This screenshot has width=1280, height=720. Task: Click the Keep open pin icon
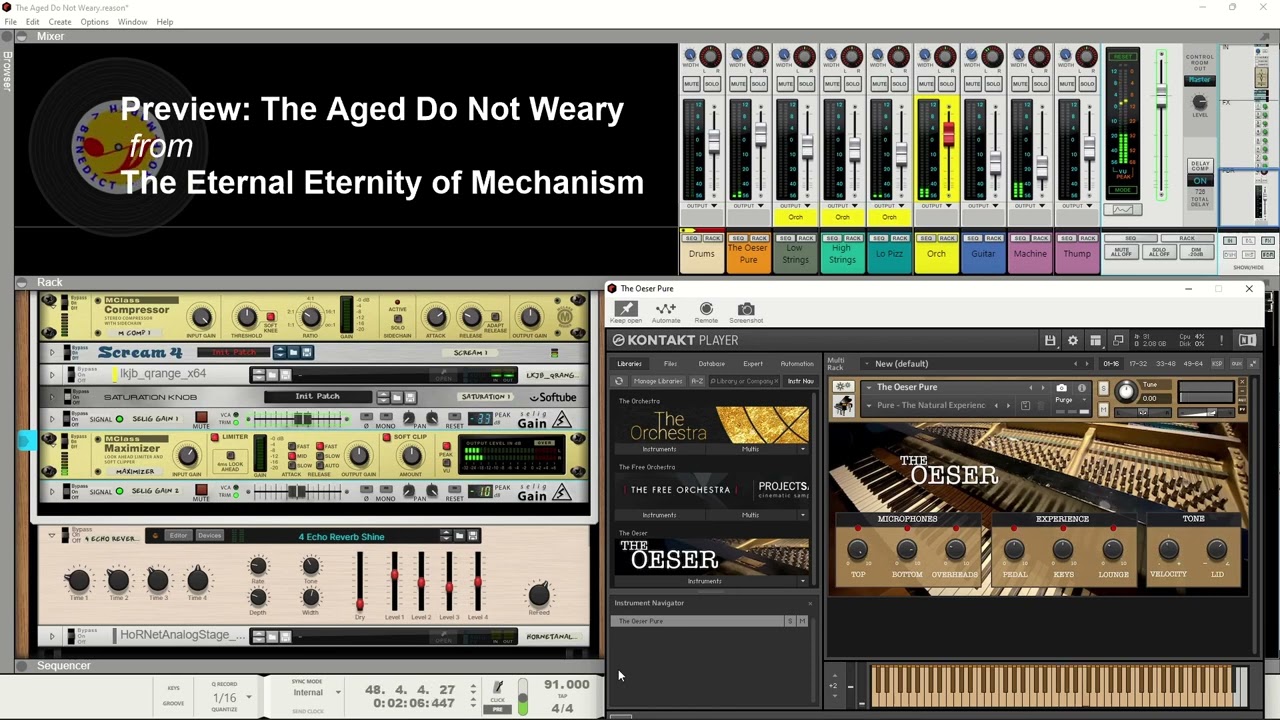pyautogui.click(x=626, y=310)
